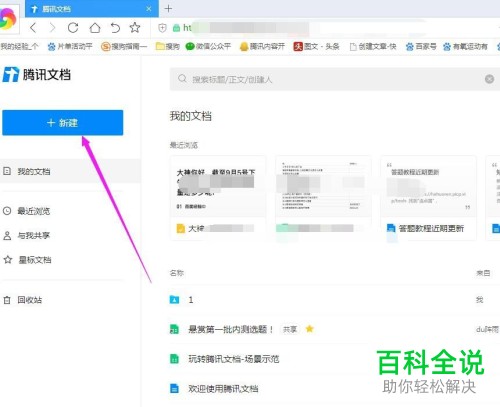Open the 微信公众平 bookmark

tap(208, 46)
